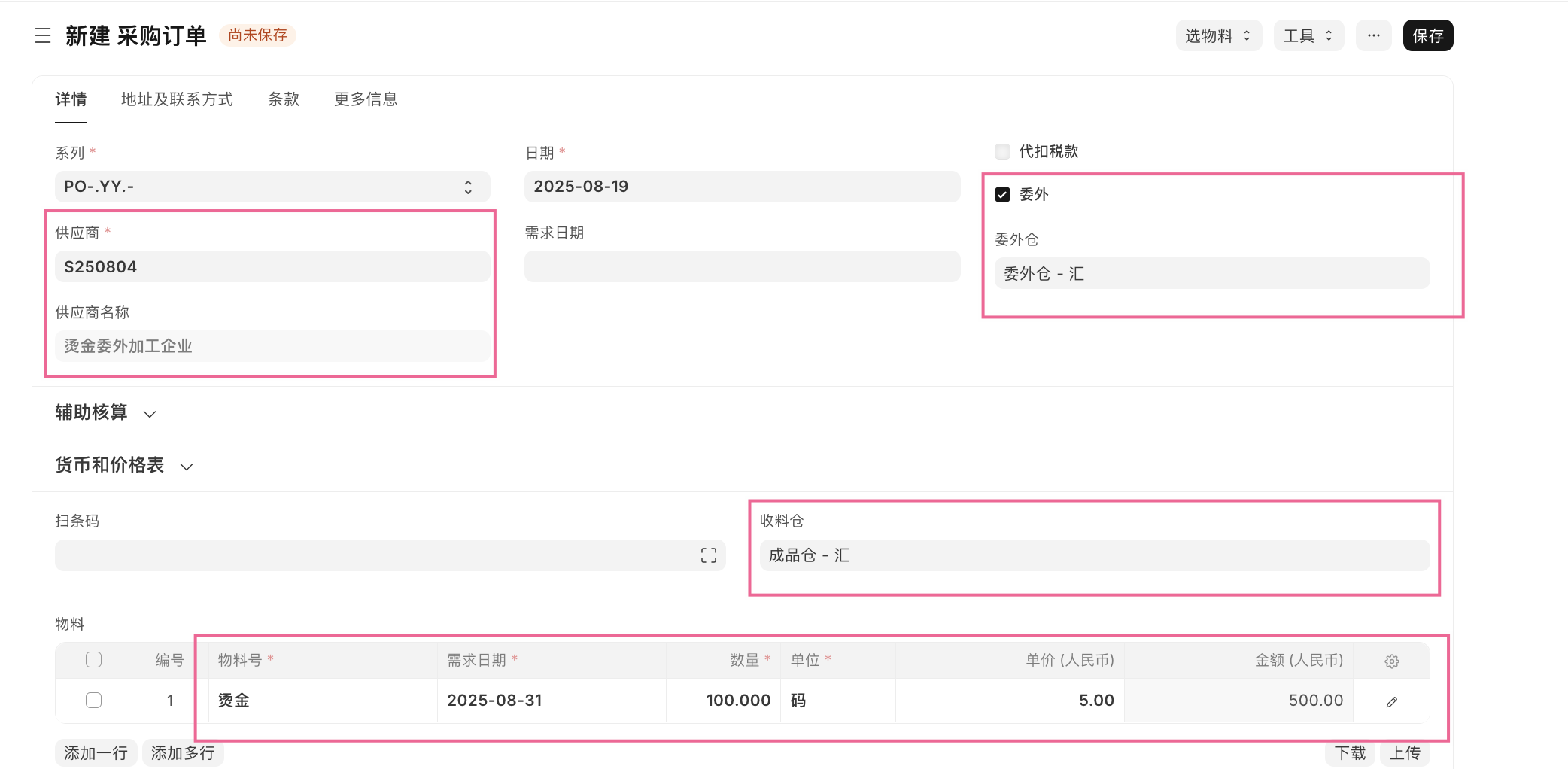Click the 保存 button

[1427, 35]
